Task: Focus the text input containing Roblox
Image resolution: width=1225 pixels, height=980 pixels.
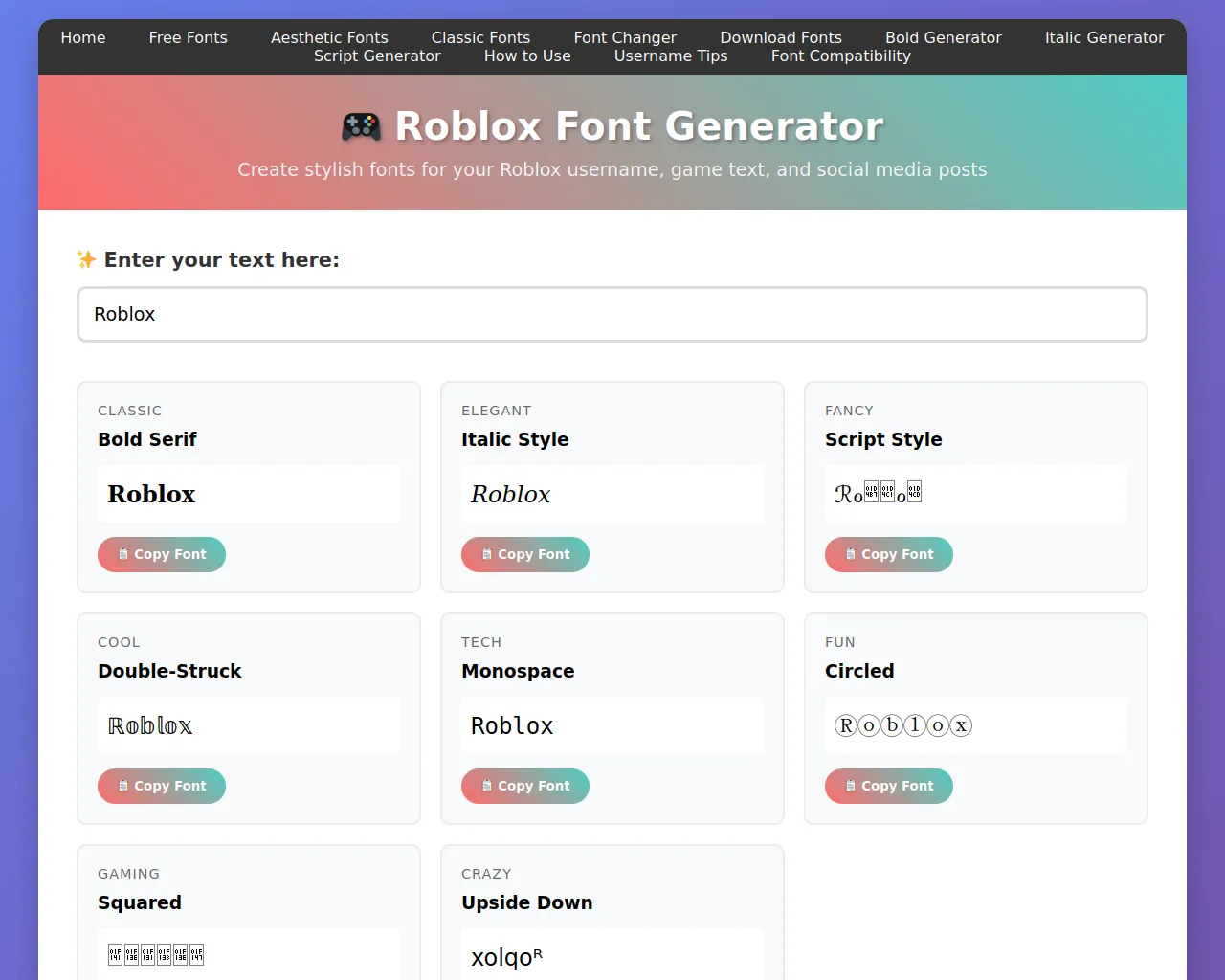Action: pos(612,314)
